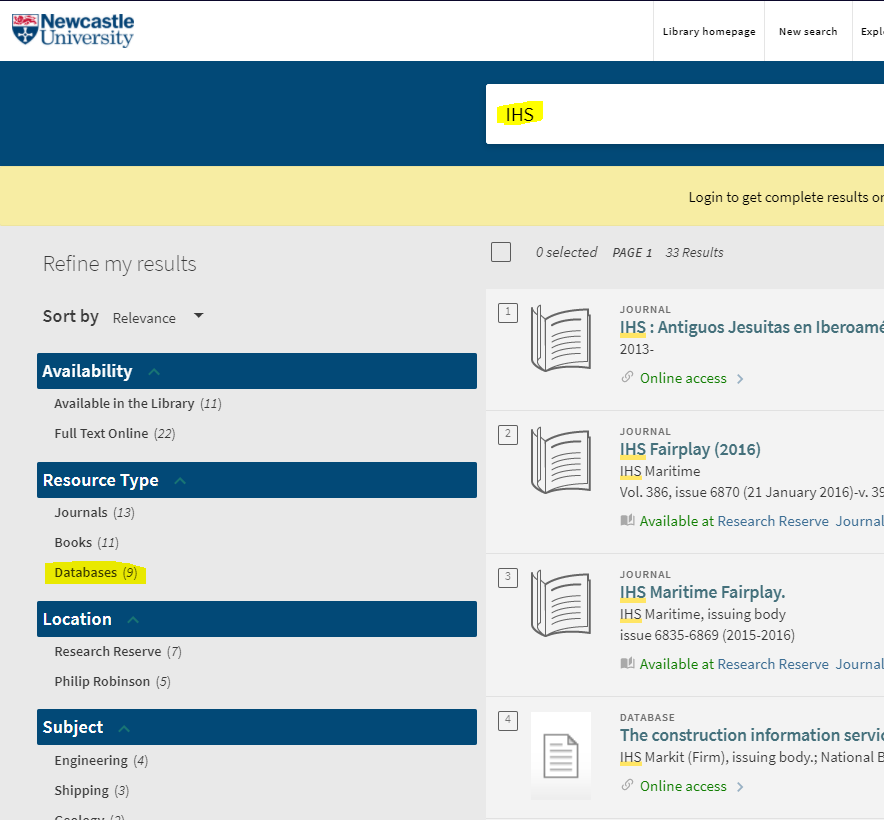Viewport: 884px width, 820px height.
Task: Click the link icon beside first Online access
Action: click(x=627, y=378)
